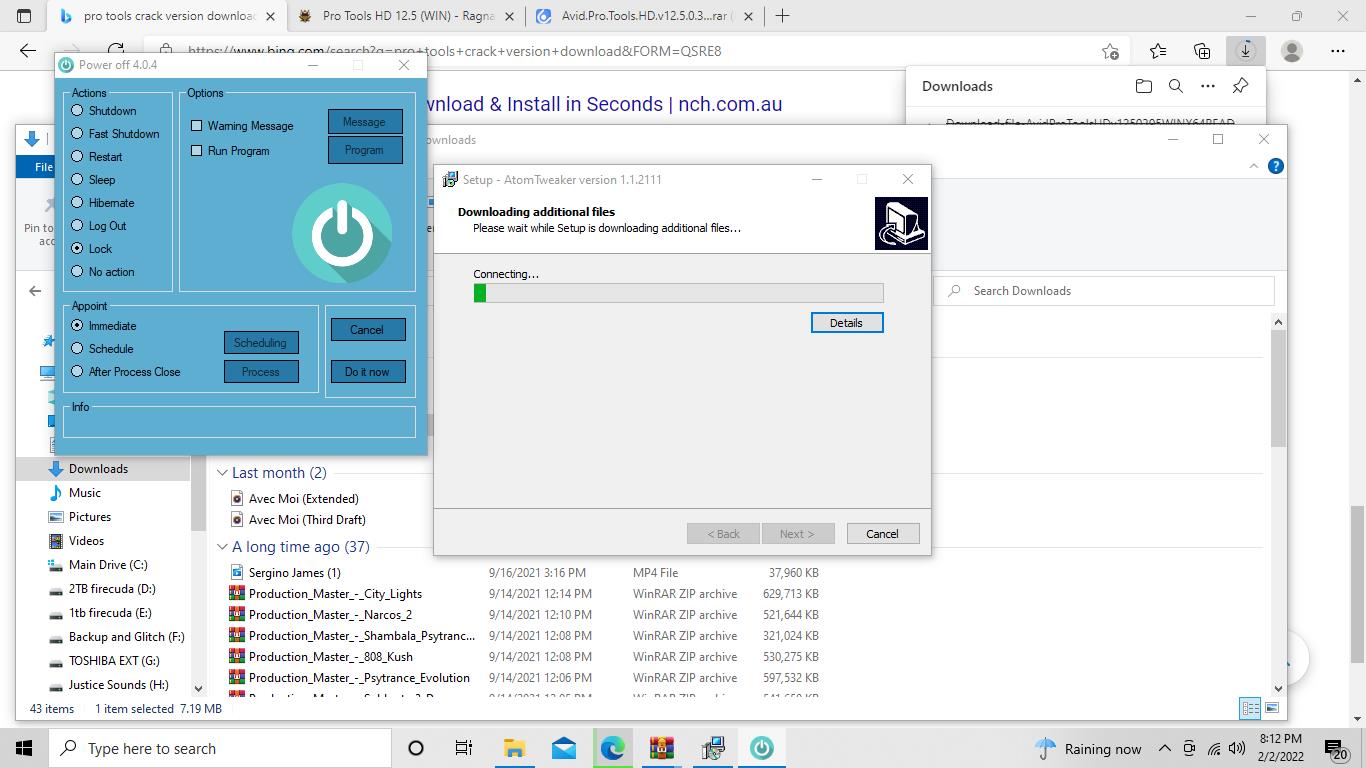Image resolution: width=1366 pixels, height=768 pixels.
Task: Open WinRAR from the taskbar
Action: (x=661, y=748)
